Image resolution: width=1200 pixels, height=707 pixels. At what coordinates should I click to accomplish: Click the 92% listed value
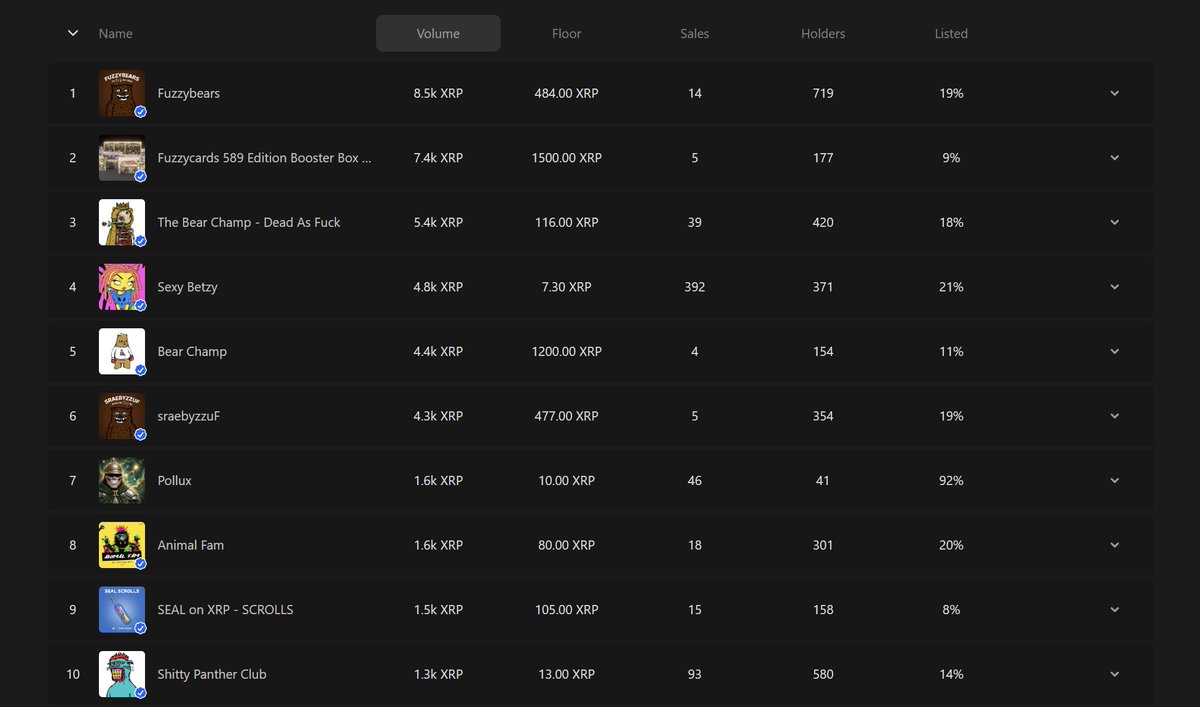click(951, 480)
